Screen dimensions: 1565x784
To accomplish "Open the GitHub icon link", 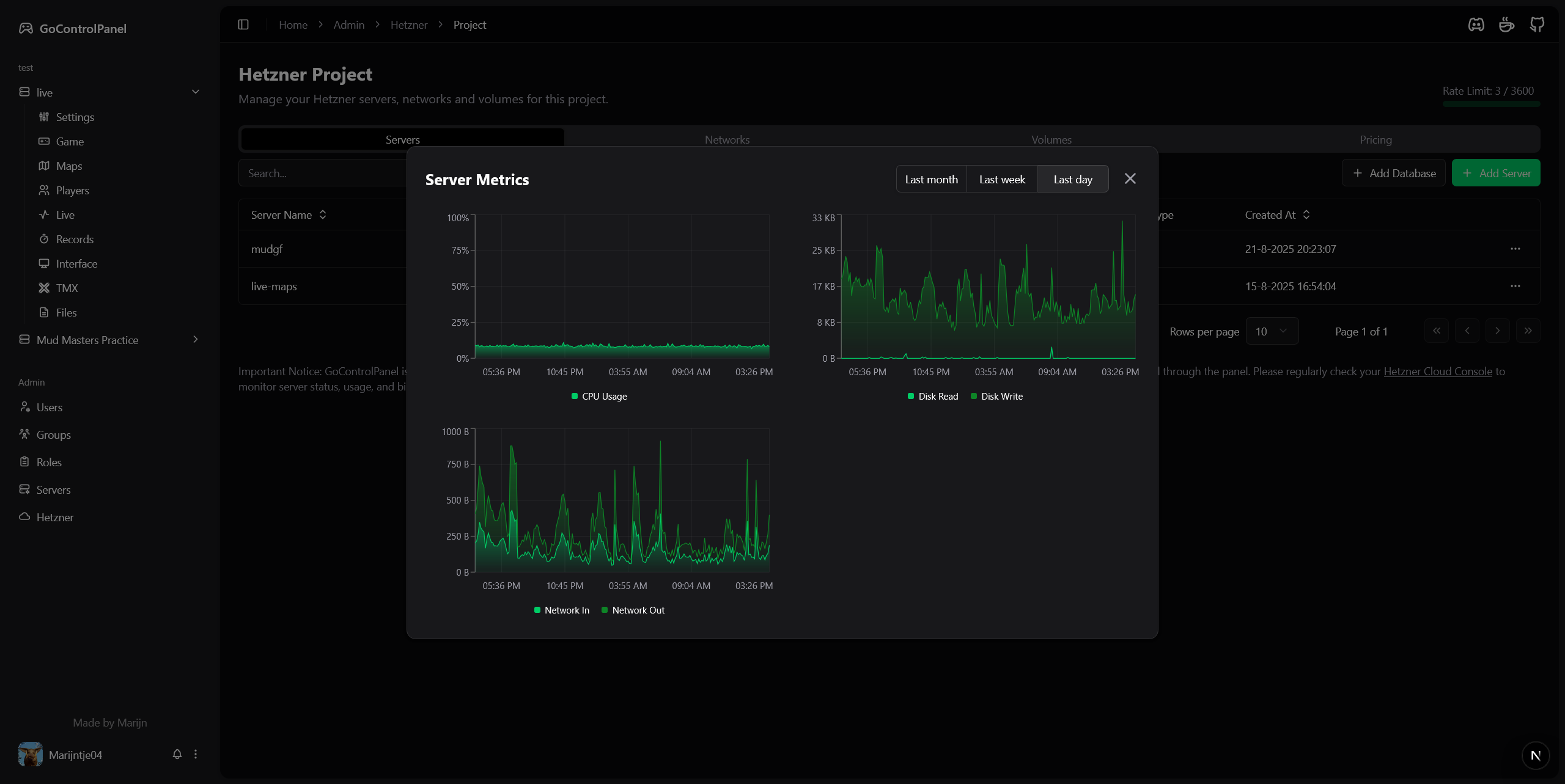I will point(1537,24).
